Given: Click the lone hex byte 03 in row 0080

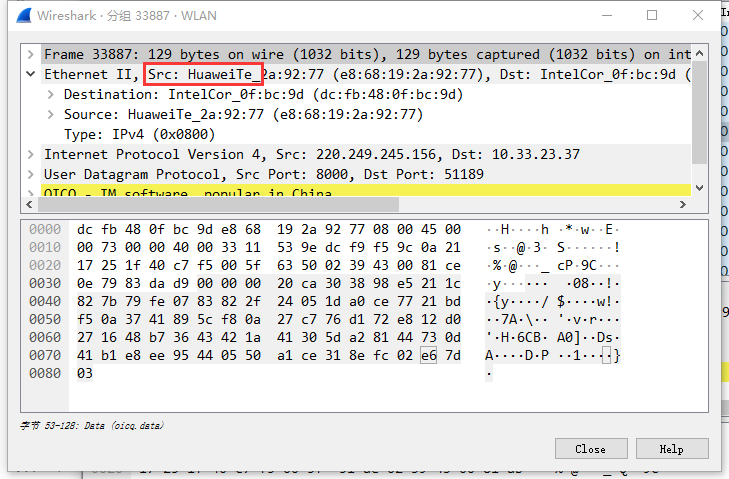Looking at the screenshot, I should coord(85,373).
